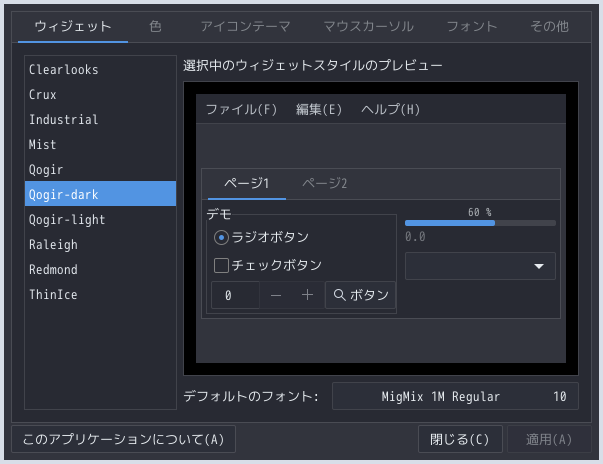Click このアプリケーションについて(A) button
This screenshot has width=603, height=464.
point(123,439)
